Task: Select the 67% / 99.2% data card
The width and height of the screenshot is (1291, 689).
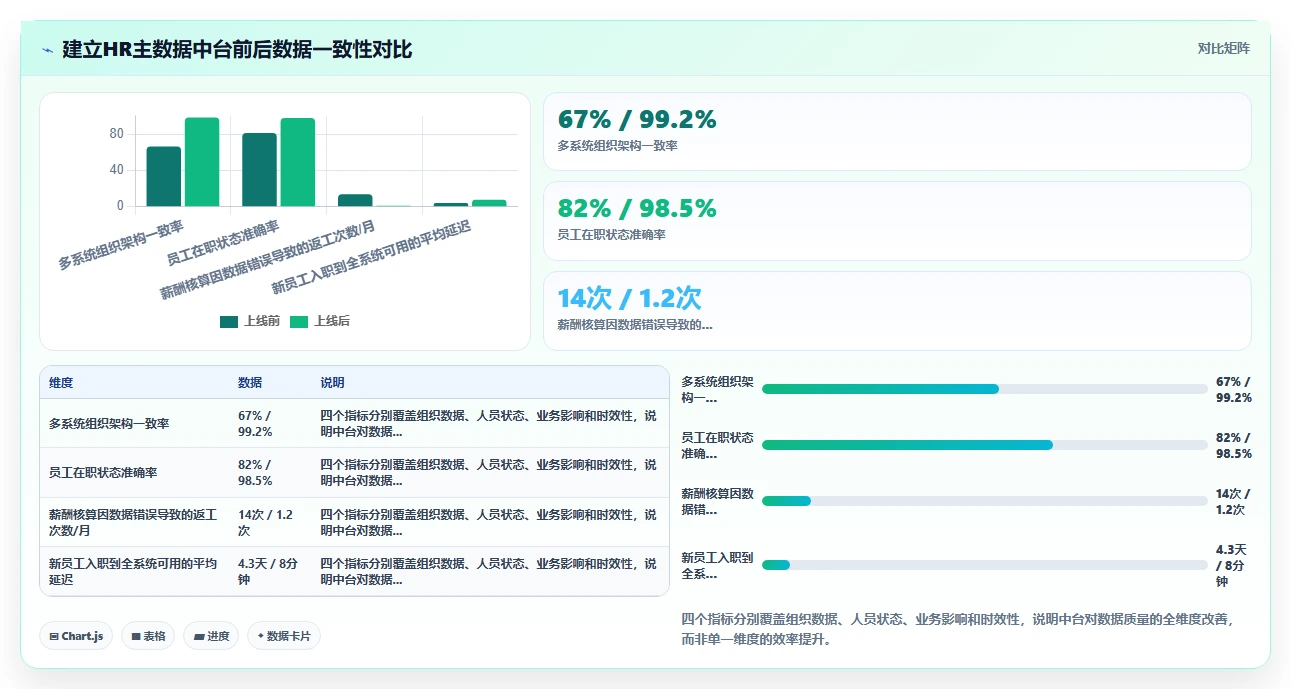Action: coord(897,132)
